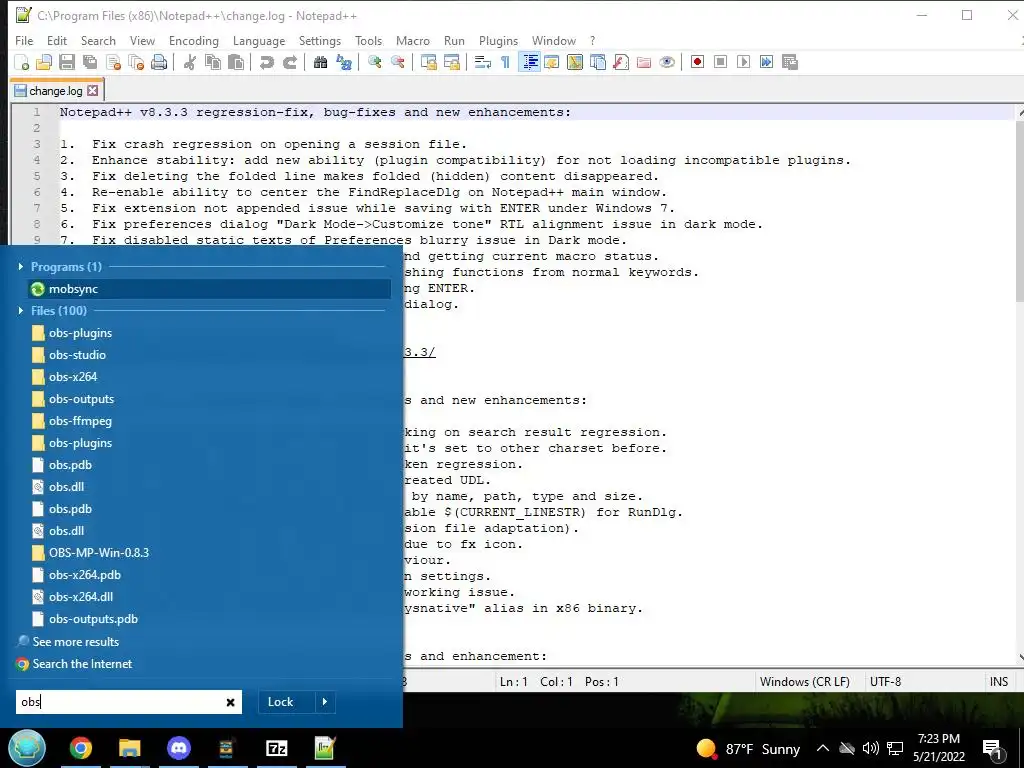This screenshot has height=768, width=1024.
Task: Click the Close All toolbar icon
Action: (136, 63)
